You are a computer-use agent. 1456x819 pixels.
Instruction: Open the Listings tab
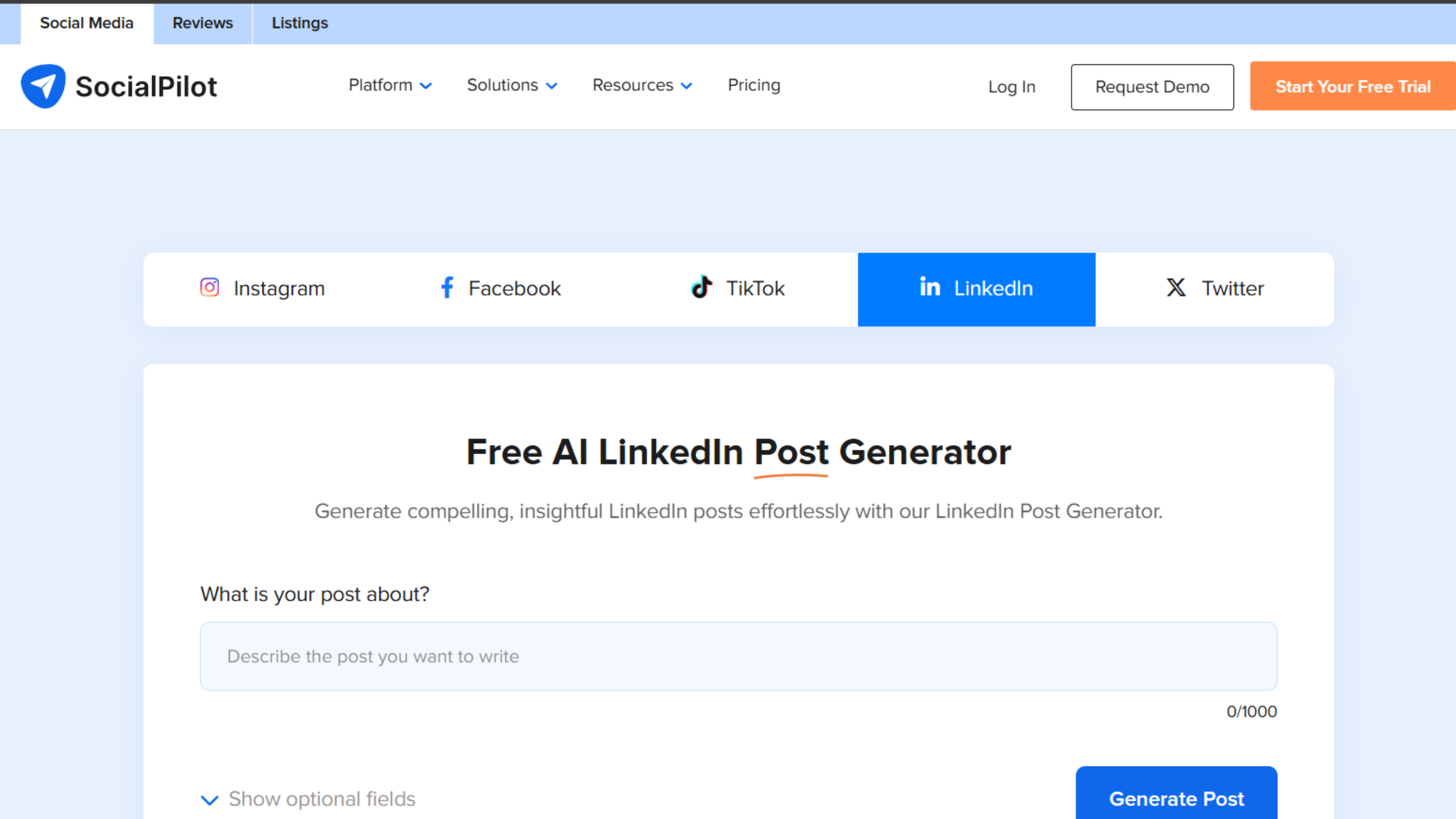point(300,23)
